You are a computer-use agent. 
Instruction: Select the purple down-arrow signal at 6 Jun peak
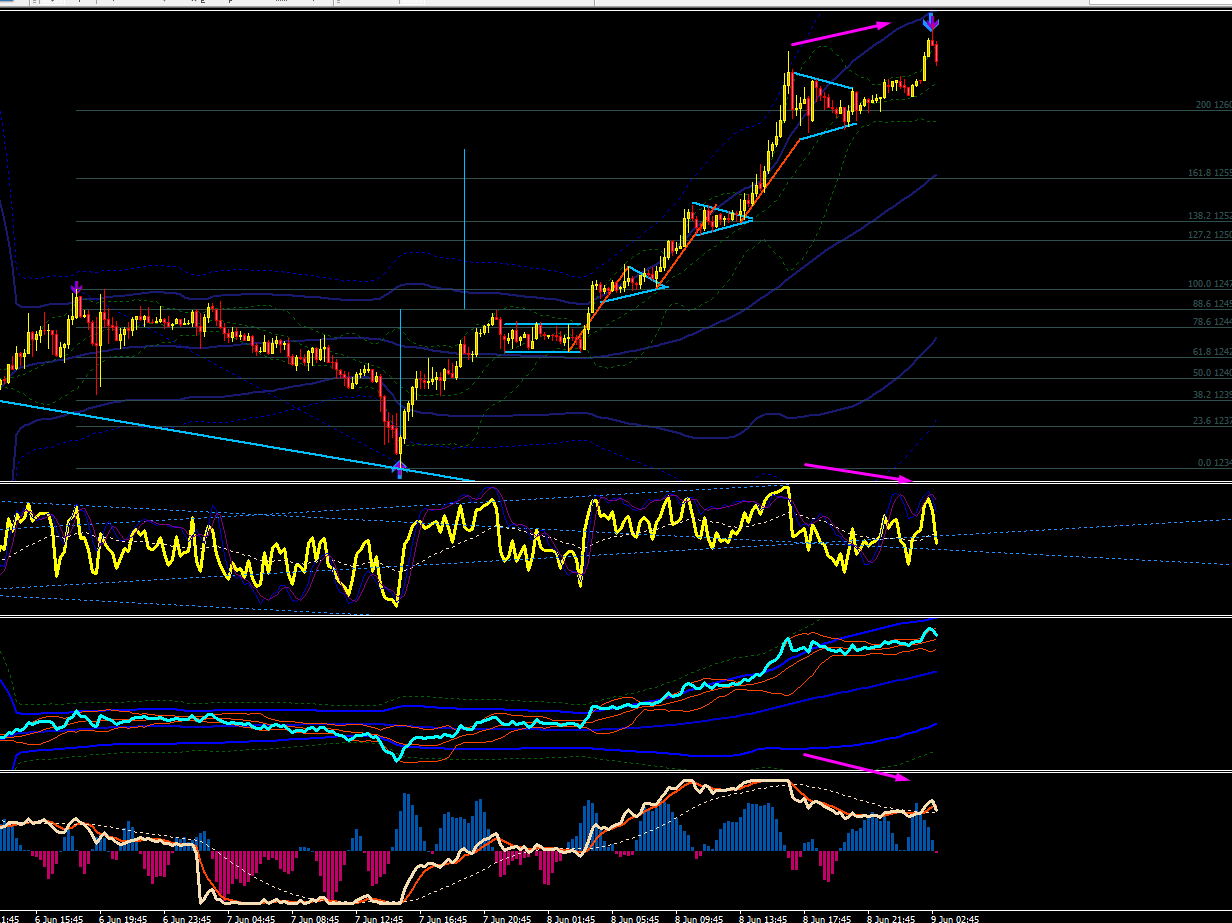click(76, 289)
